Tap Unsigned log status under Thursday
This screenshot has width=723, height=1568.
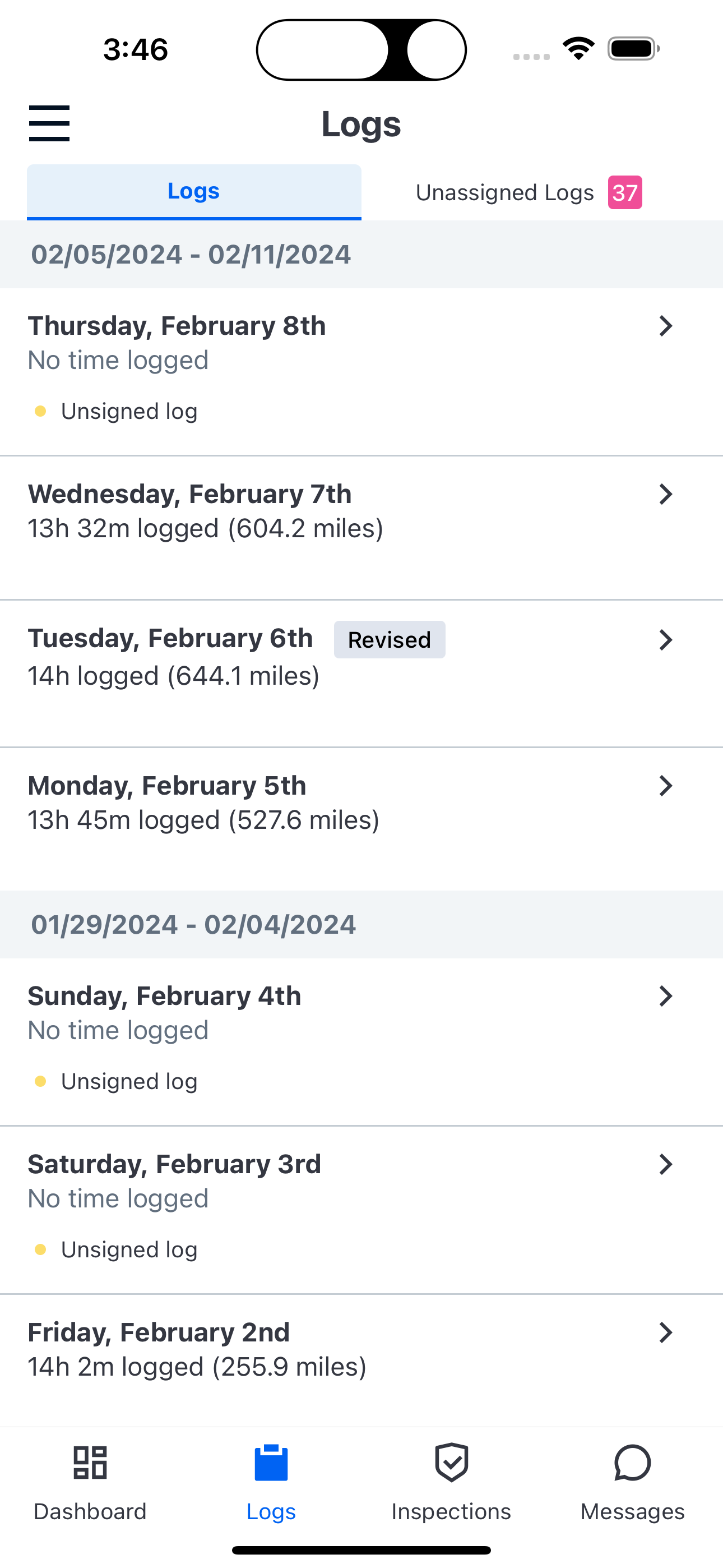[x=129, y=412]
